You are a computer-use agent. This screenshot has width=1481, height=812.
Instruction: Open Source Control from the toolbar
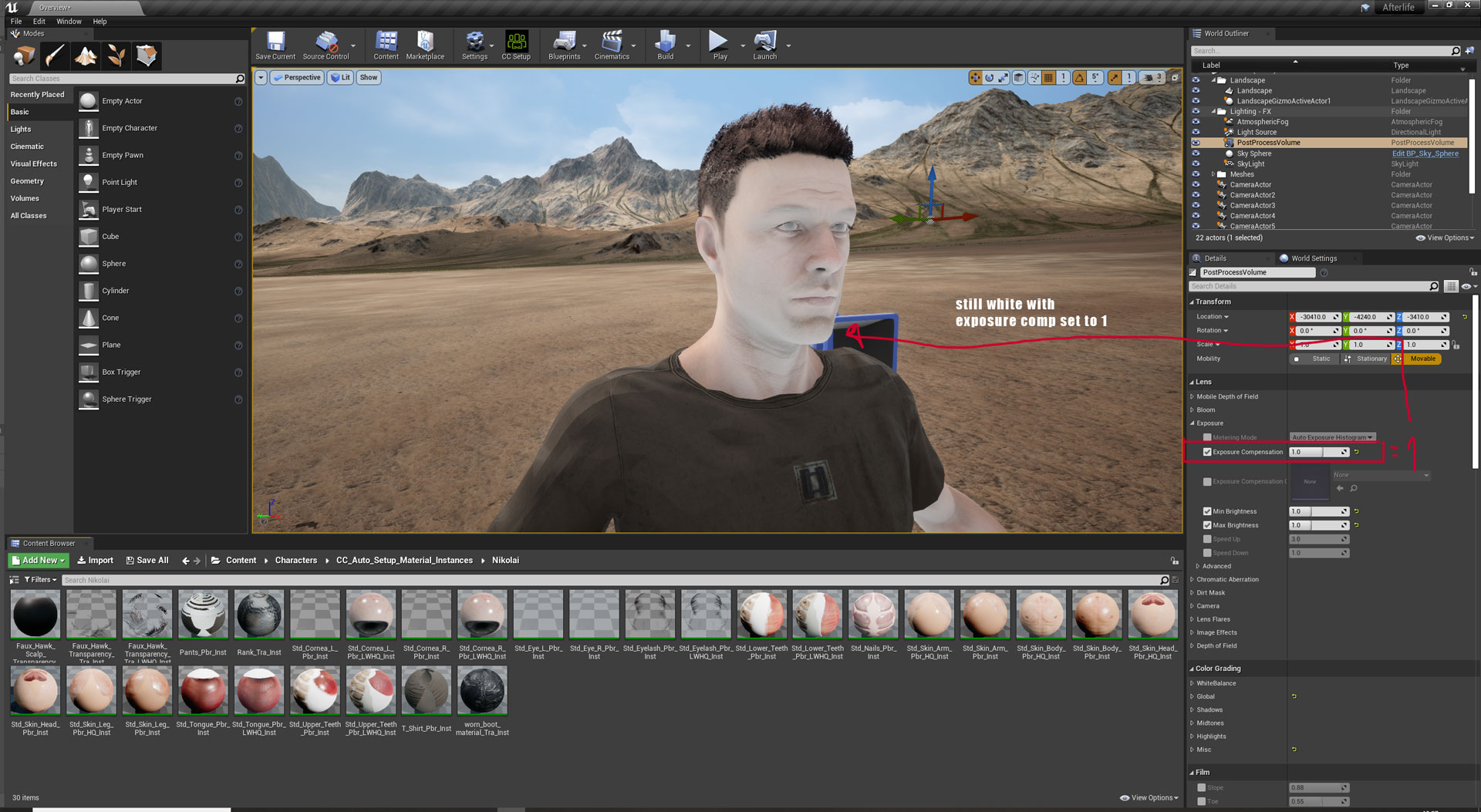tap(326, 45)
